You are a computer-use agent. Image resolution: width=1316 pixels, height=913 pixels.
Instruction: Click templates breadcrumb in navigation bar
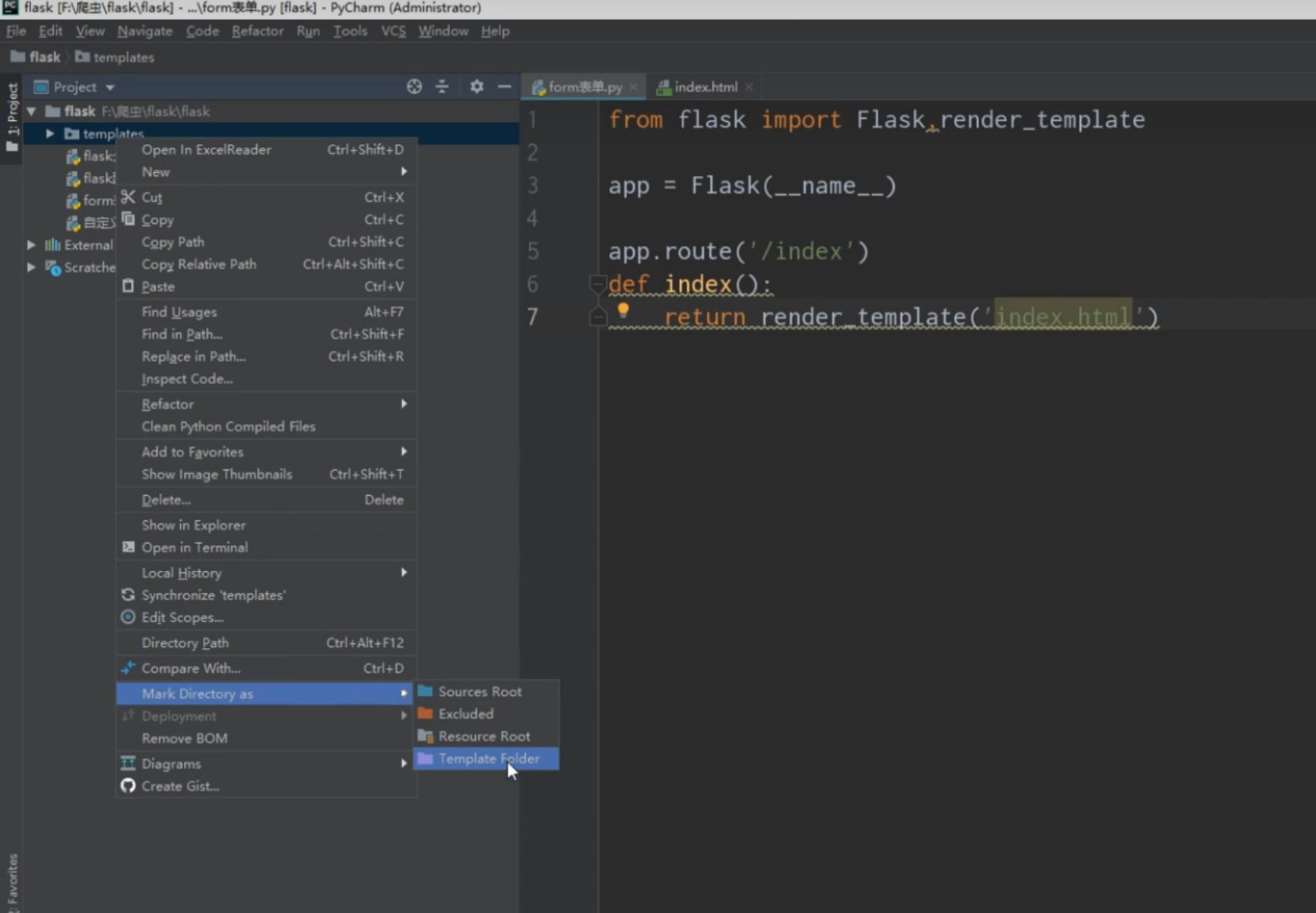point(114,57)
